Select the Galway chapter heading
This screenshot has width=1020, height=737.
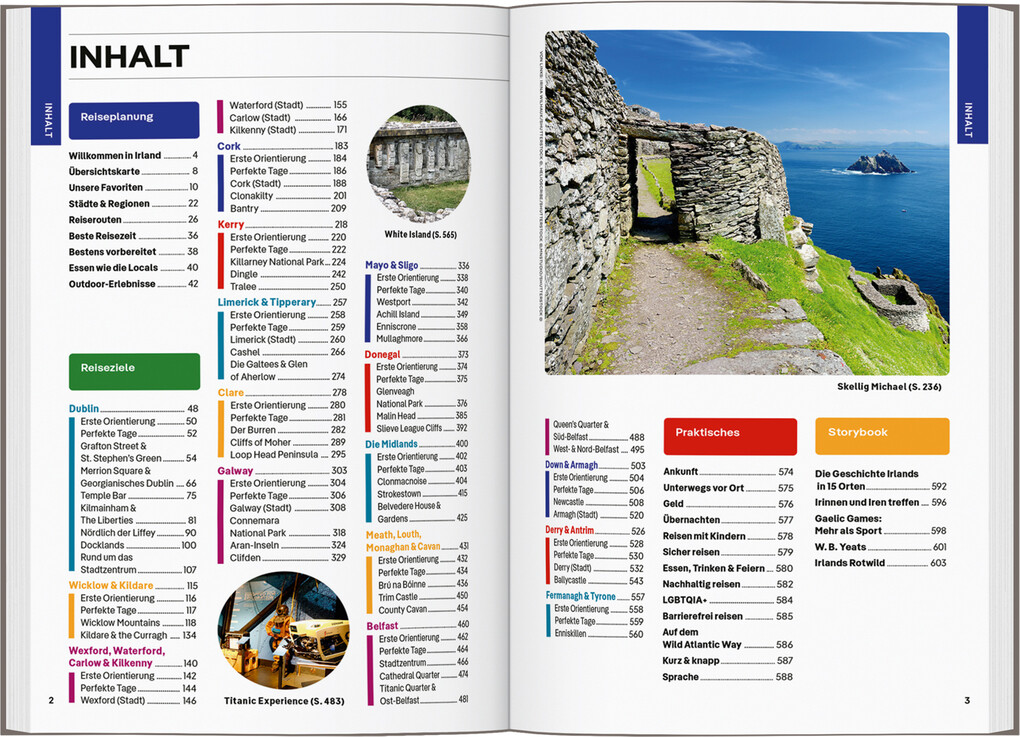(282, 471)
